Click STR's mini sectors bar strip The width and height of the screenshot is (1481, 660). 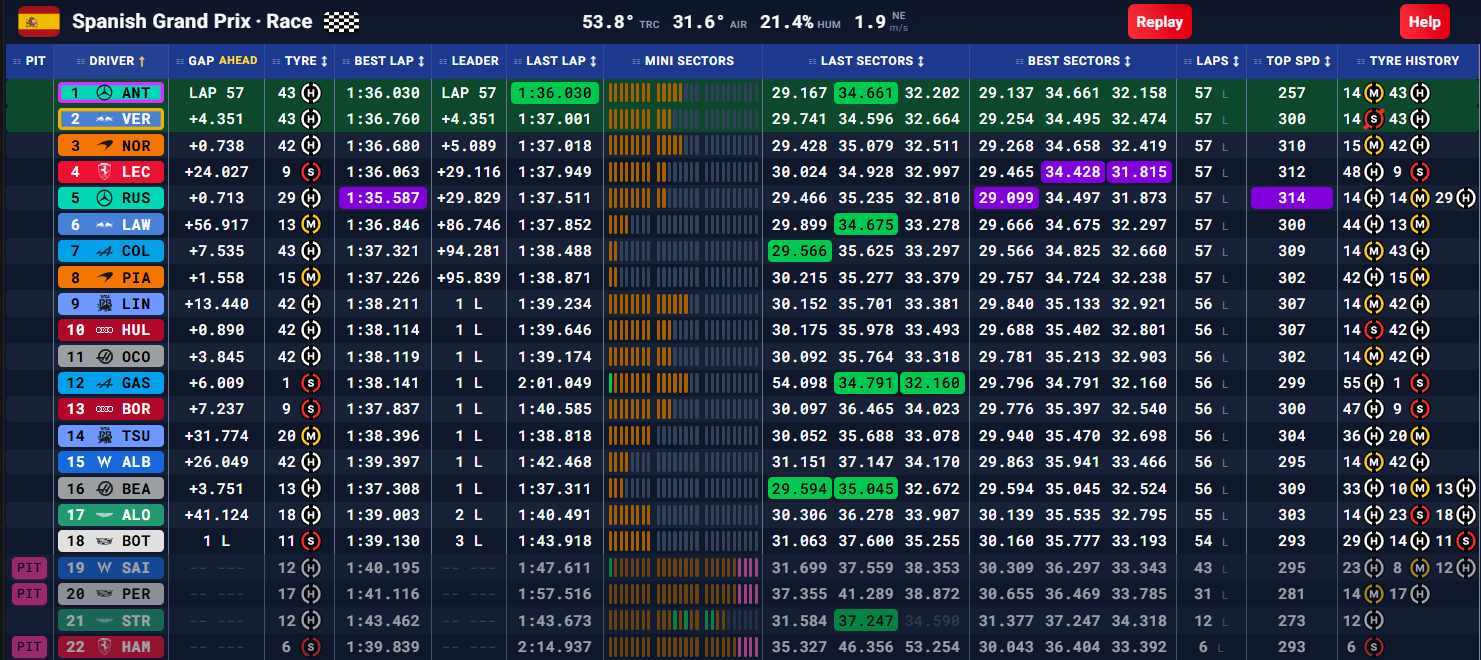tap(683, 621)
